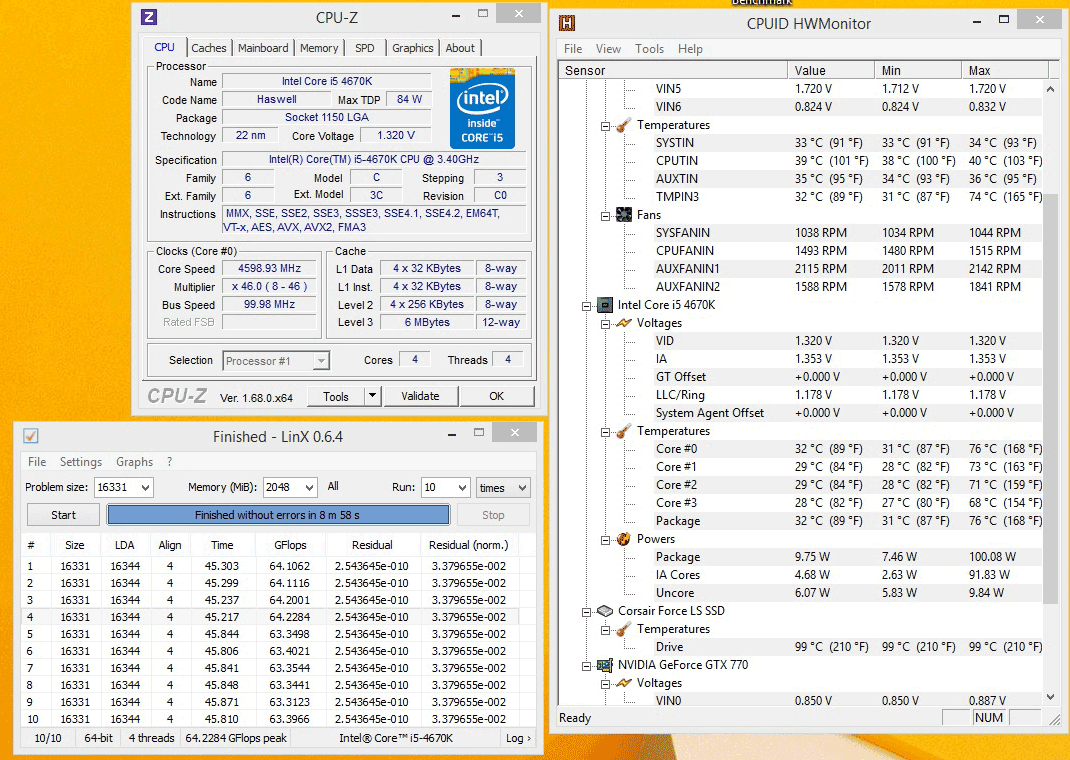Viewport: 1070px width, 760px height.
Task: Click the LinX finished progress bar
Action: coord(278,515)
